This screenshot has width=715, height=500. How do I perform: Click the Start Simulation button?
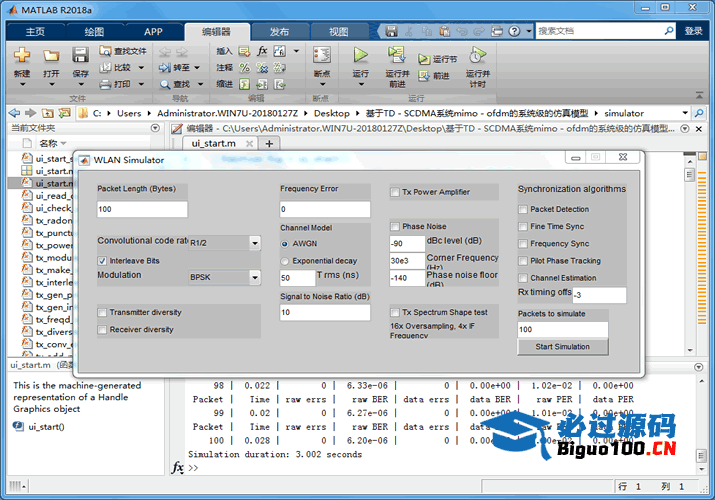tap(562, 347)
